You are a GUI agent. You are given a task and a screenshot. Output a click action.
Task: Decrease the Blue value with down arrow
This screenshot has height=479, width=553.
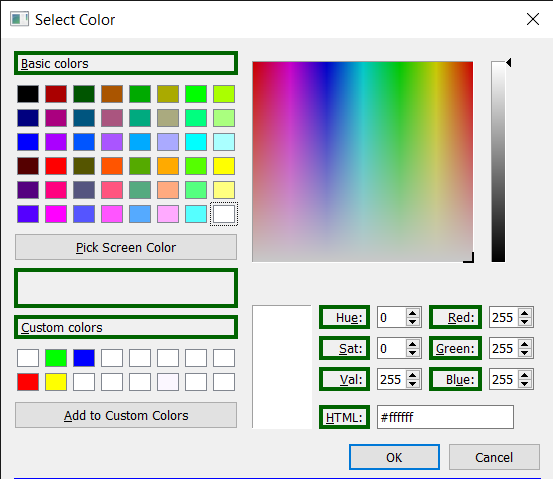tap(525, 384)
